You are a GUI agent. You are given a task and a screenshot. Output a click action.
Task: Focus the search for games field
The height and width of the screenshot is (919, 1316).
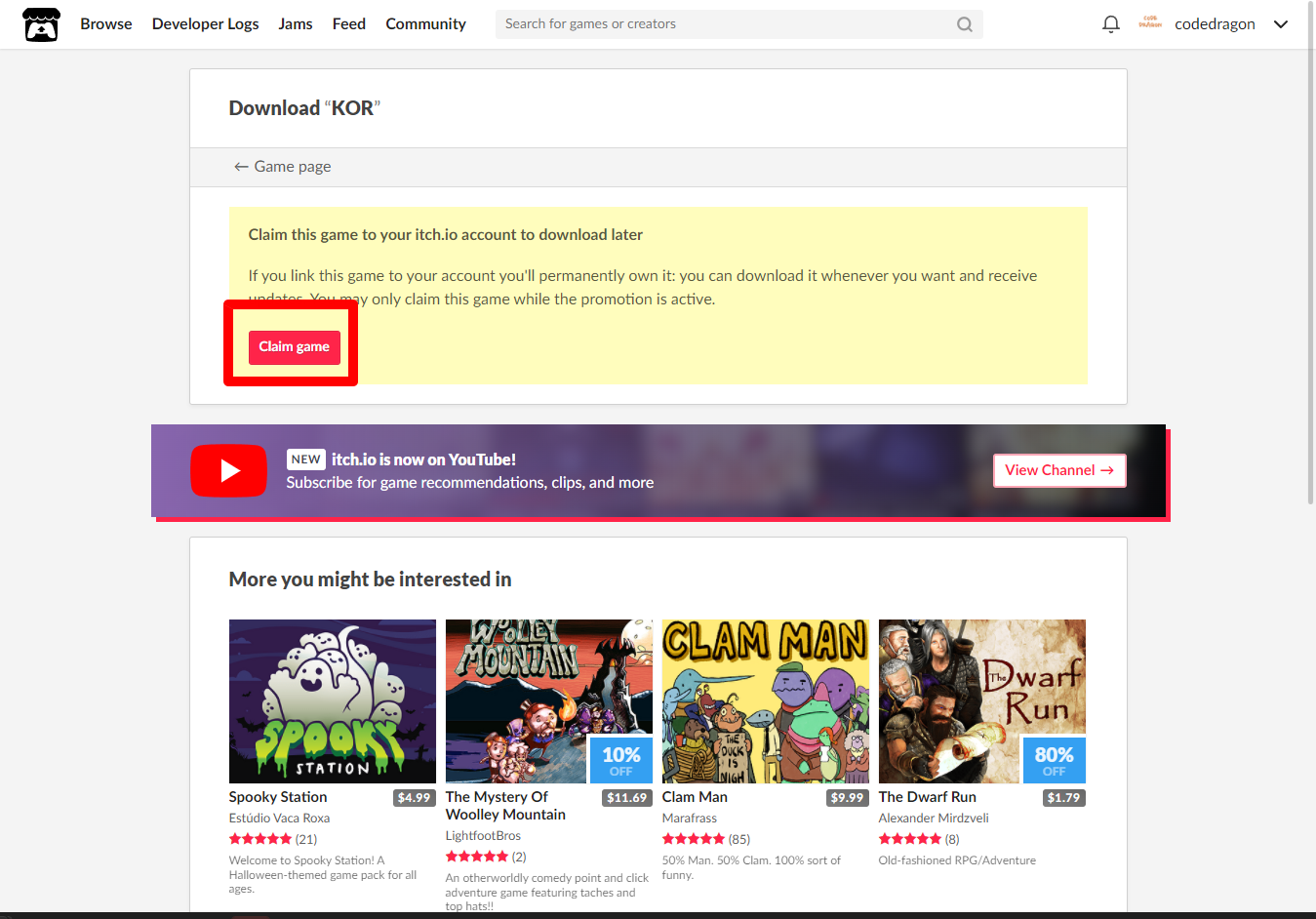[x=738, y=24]
